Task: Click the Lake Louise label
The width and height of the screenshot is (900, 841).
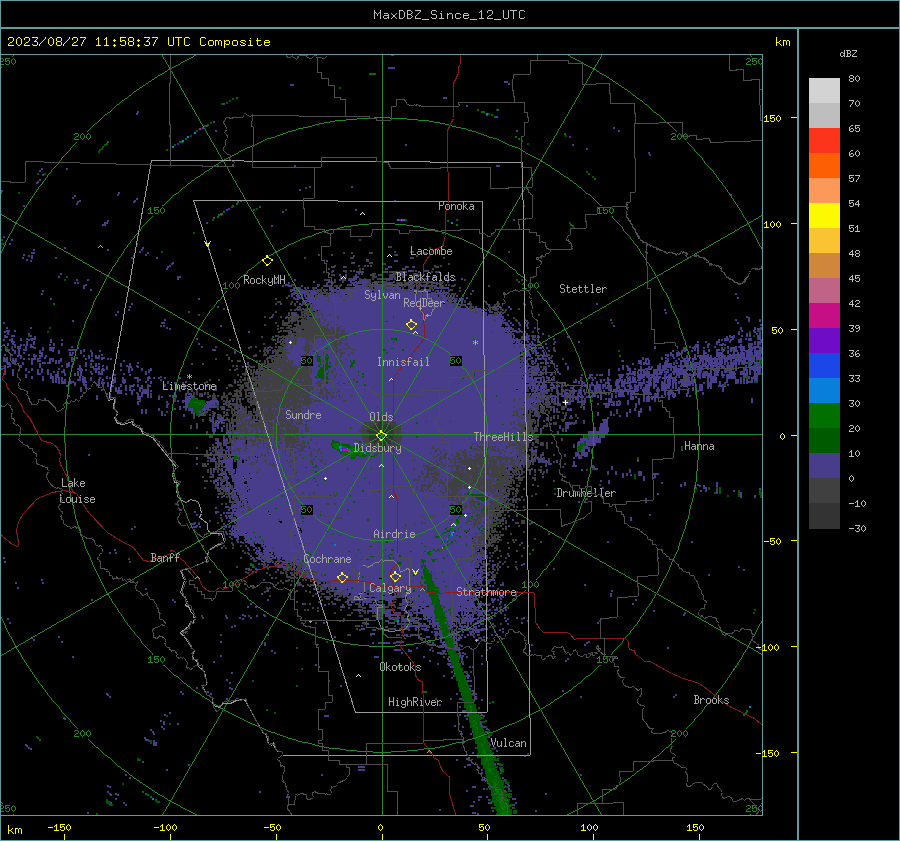Action: 77,491
